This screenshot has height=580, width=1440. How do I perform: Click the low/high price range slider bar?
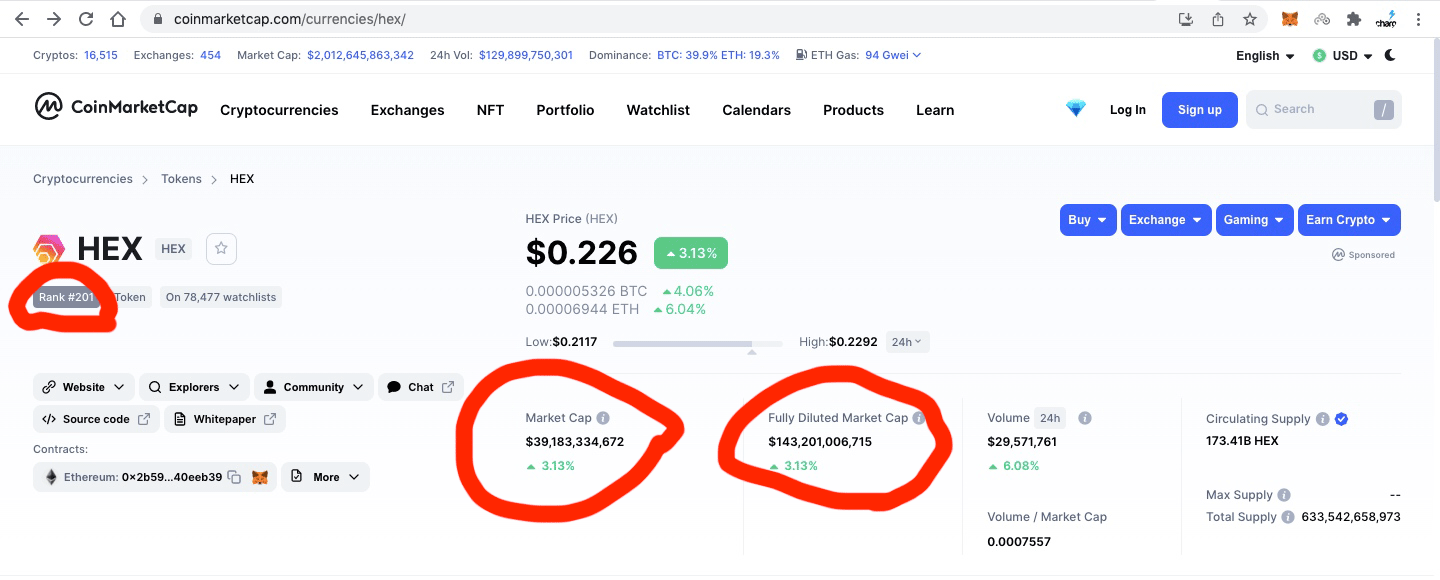(x=698, y=342)
